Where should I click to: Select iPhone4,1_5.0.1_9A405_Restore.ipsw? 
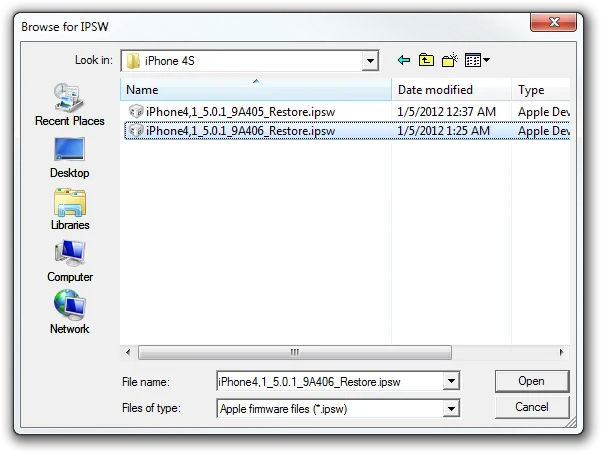240,112
